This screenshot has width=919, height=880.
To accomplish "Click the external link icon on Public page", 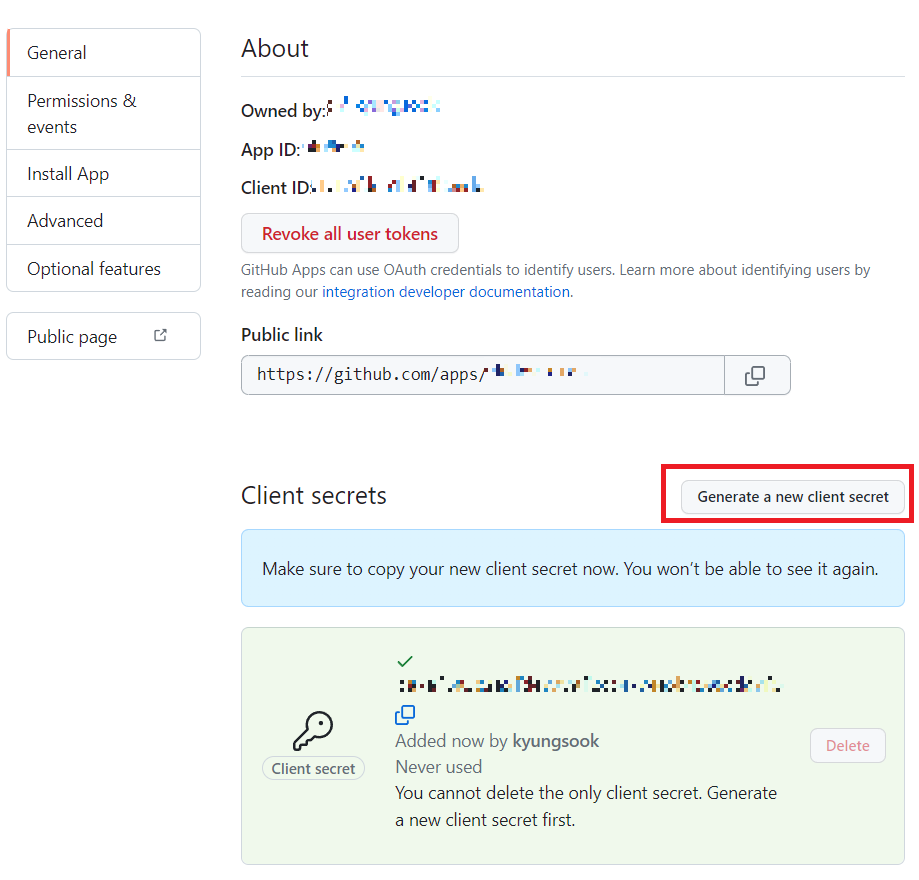I will click(160, 335).
